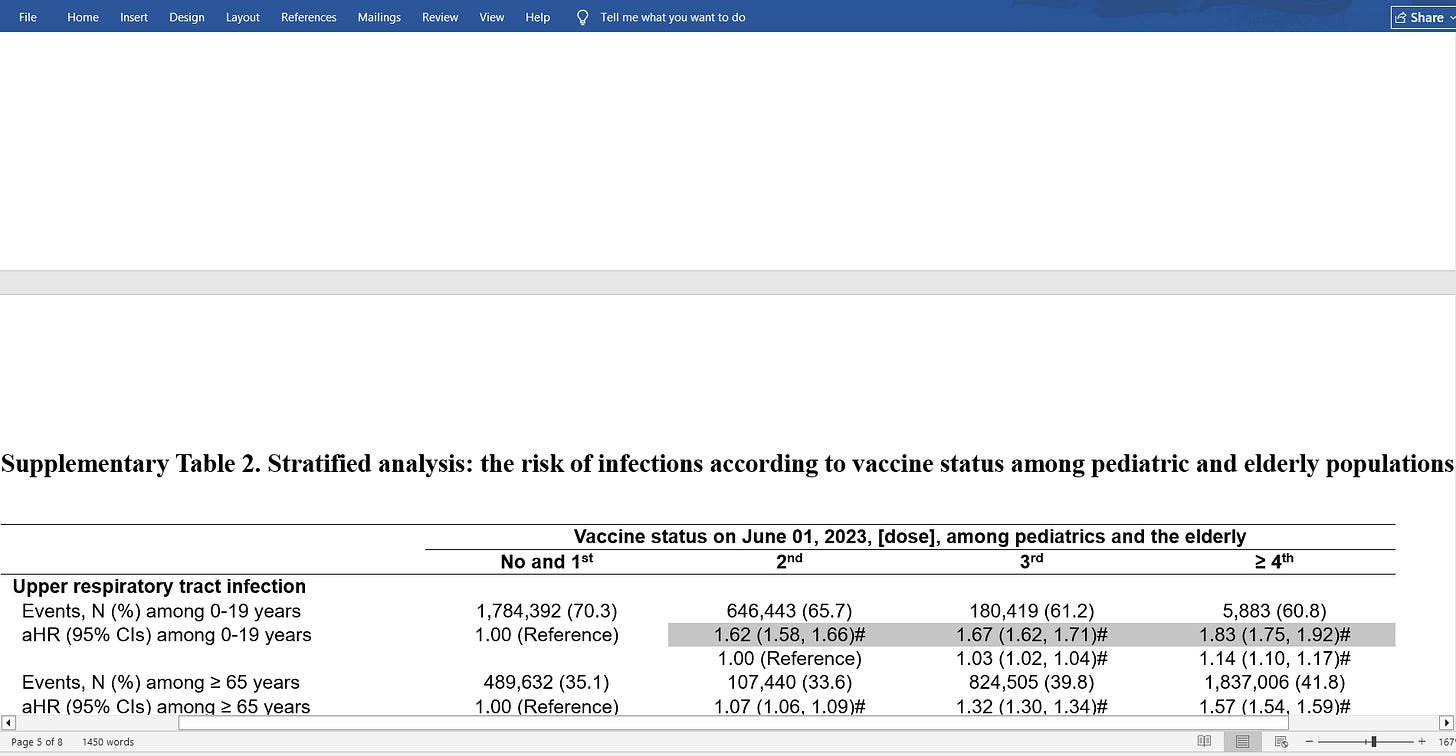Open the File menu
Image resolution: width=1456 pixels, height=756 pixels.
(x=28, y=17)
